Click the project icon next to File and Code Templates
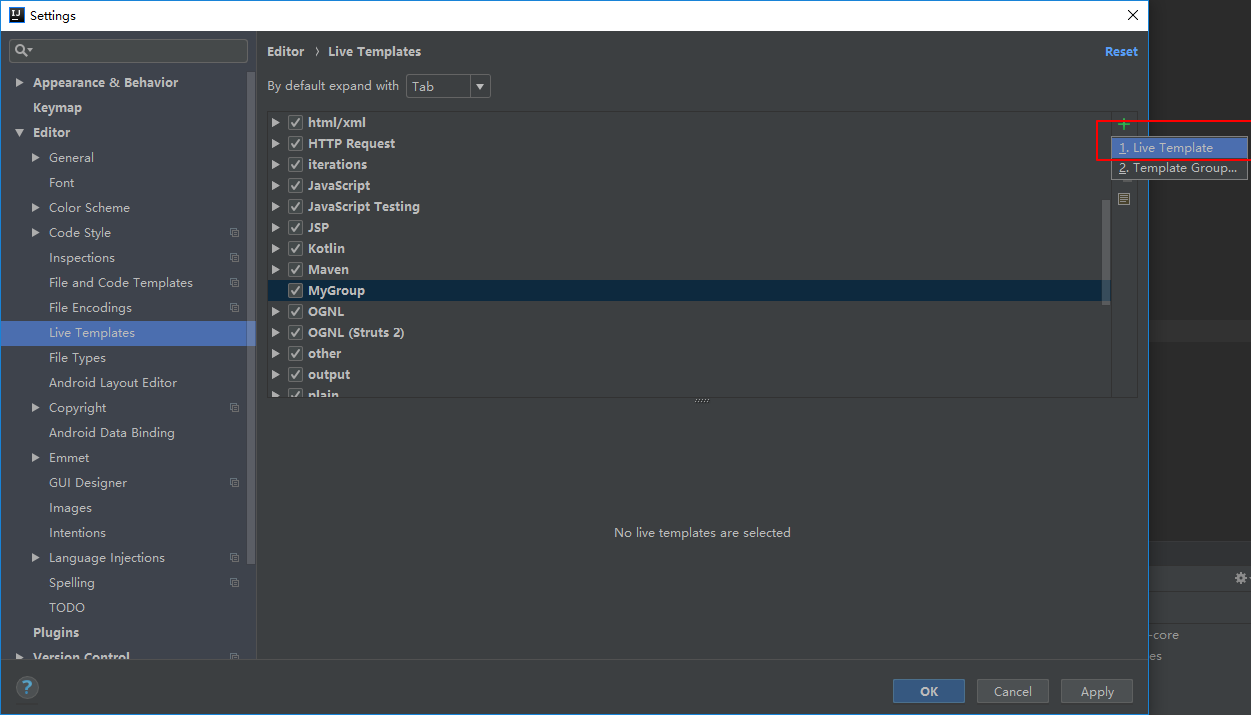1251x715 pixels. click(x=234, y=283)
